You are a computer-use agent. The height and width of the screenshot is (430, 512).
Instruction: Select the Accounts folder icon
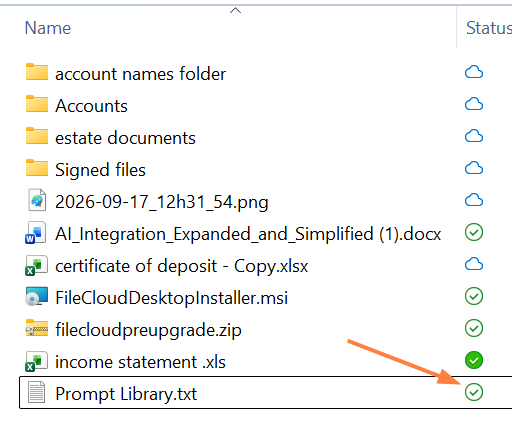[x=37, y=104]
